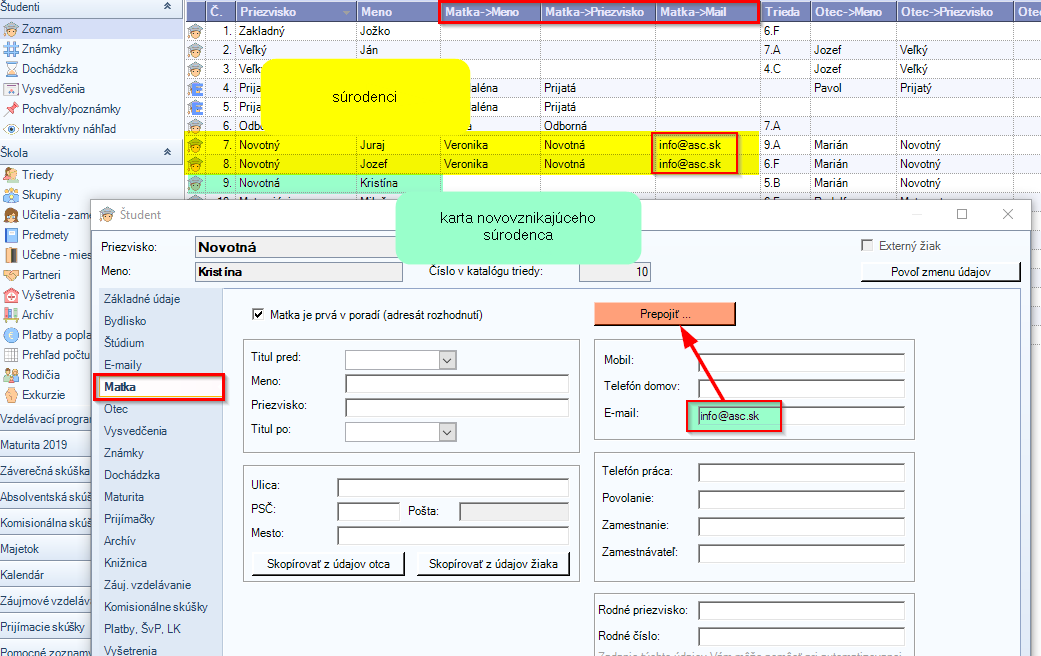
Task: Click student icon in row Veľký Ján
Action: 195,50
